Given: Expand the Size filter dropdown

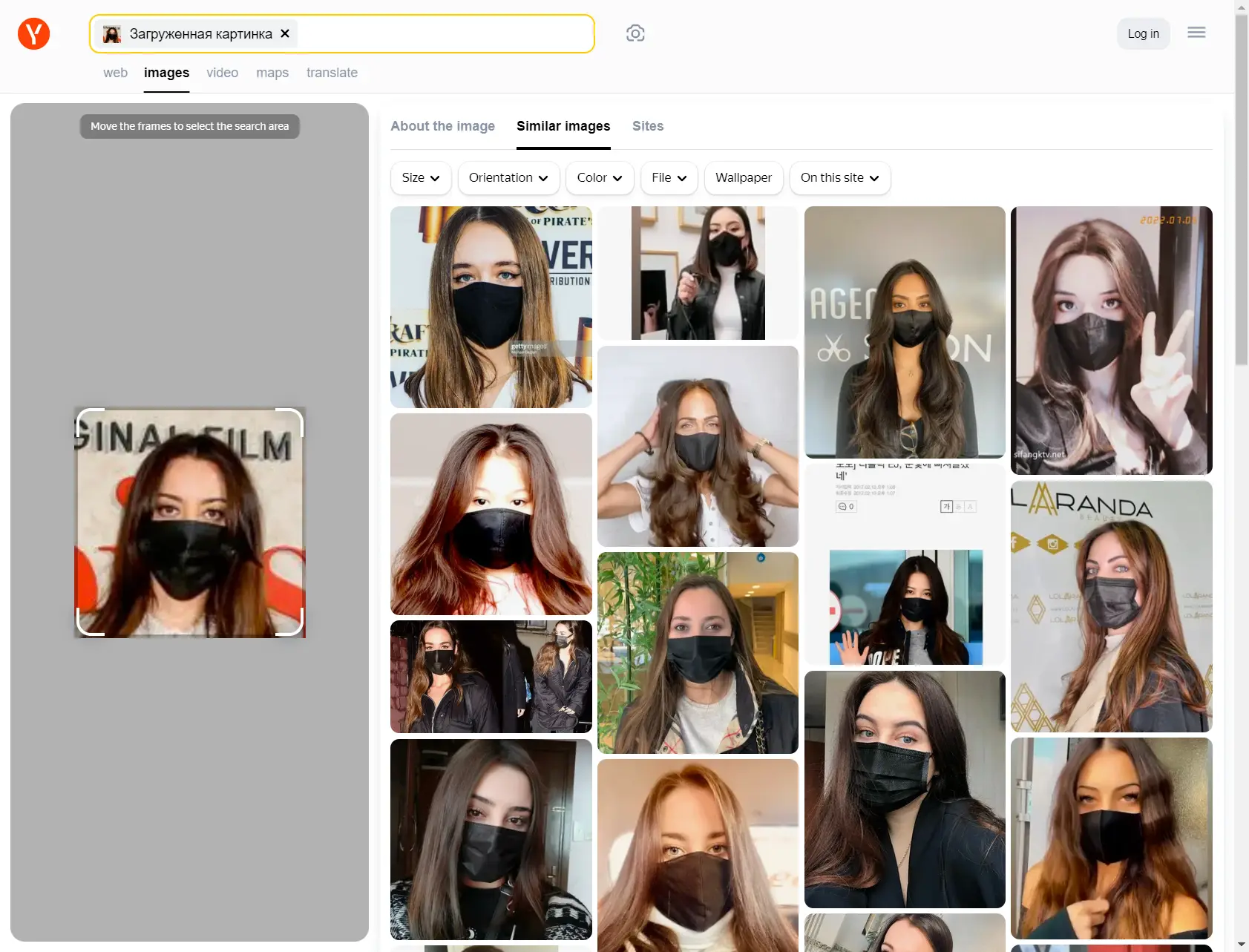Looking at the screenshot, I should pos(420,178).
